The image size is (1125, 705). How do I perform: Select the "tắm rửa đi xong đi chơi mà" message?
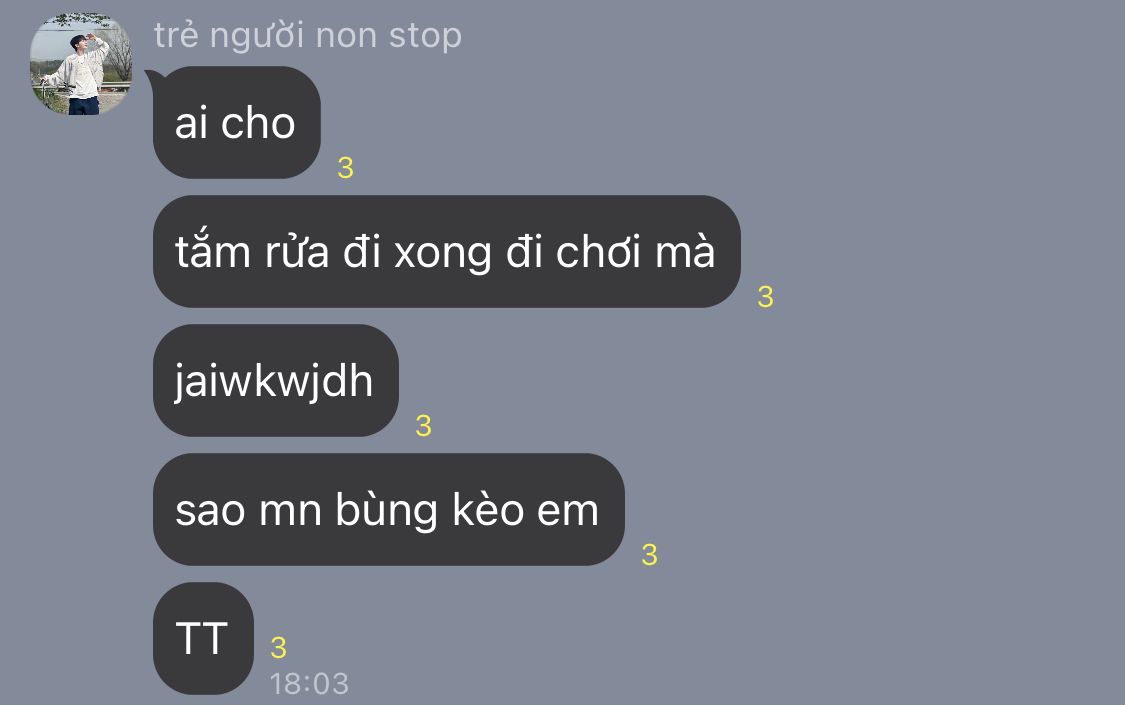(446, 252)
